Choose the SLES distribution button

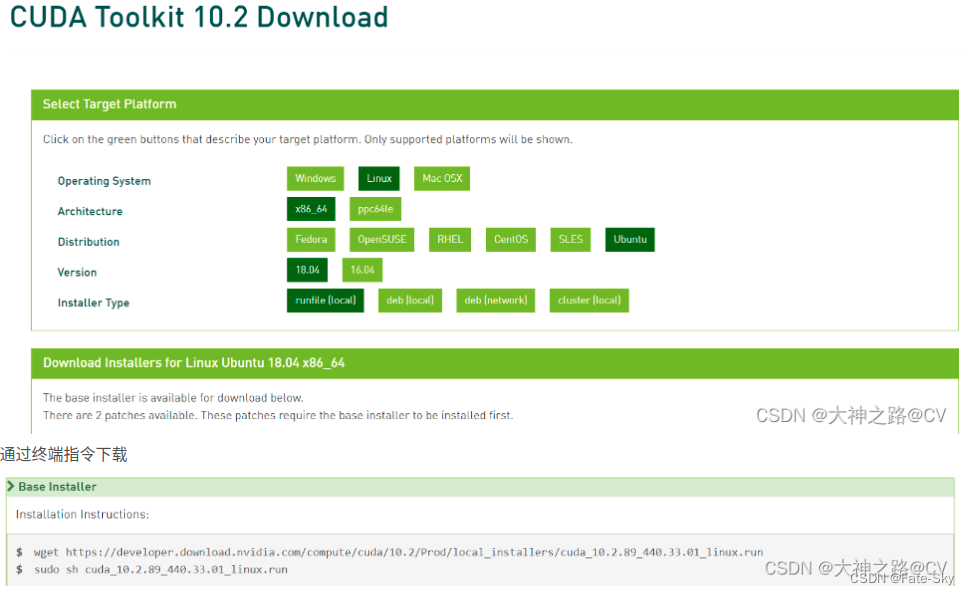[x=570, y=240]
